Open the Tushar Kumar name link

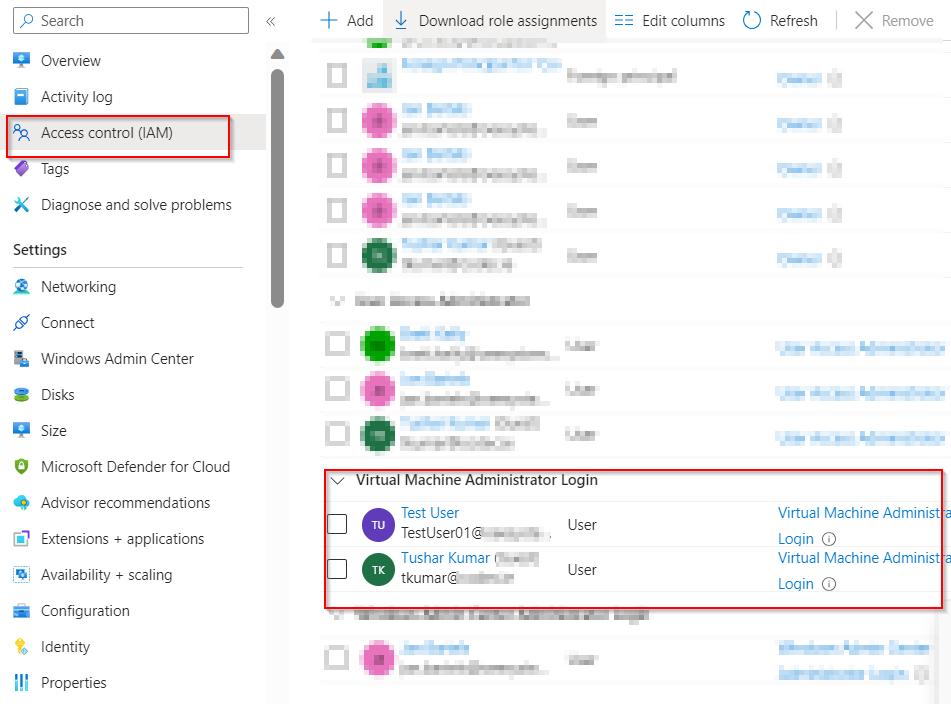coord(445,558)
